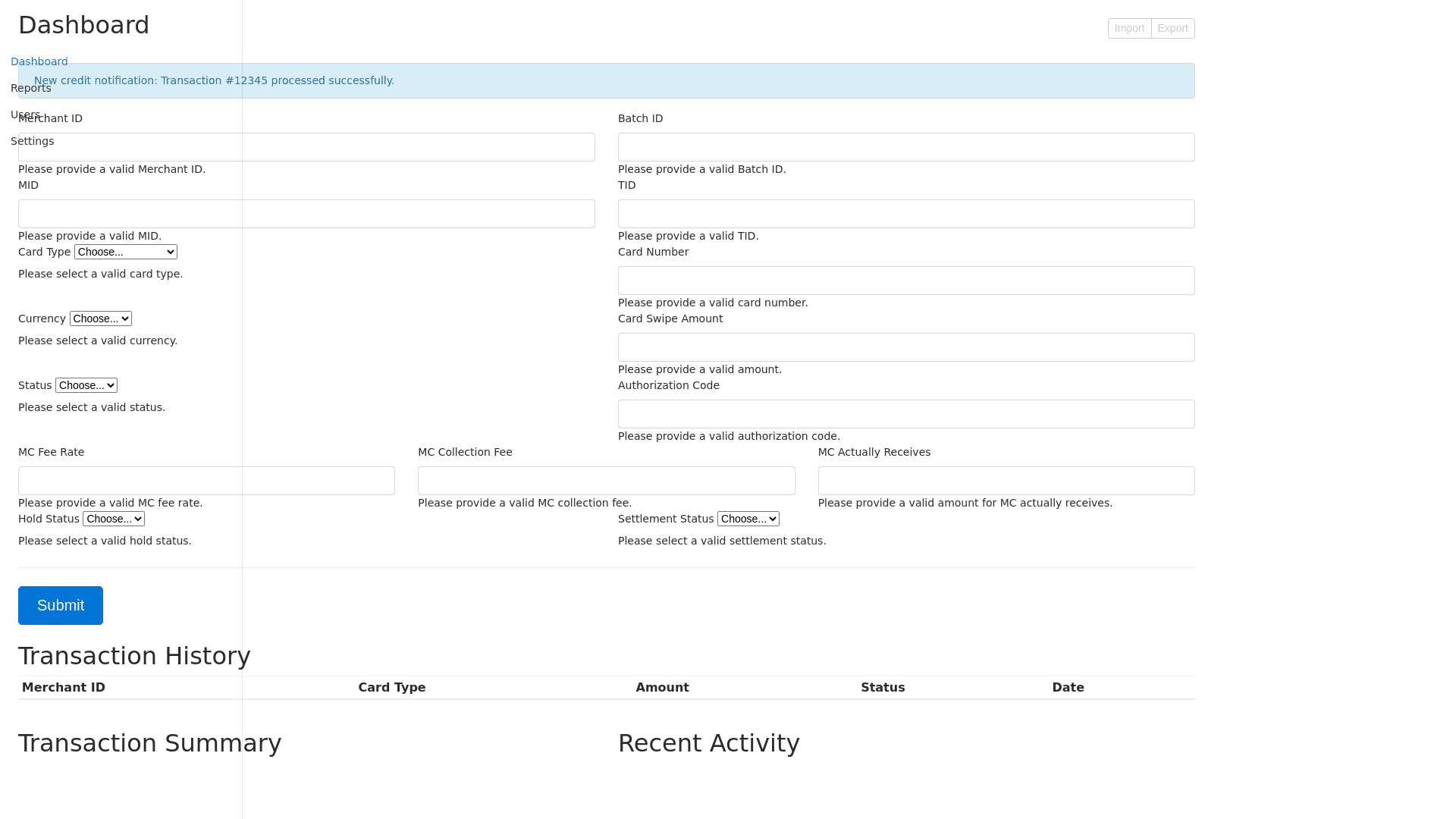Click the Authorization Code input
Image resolution: width=1456 pixels, height=819 pixels.
point(906,414)
